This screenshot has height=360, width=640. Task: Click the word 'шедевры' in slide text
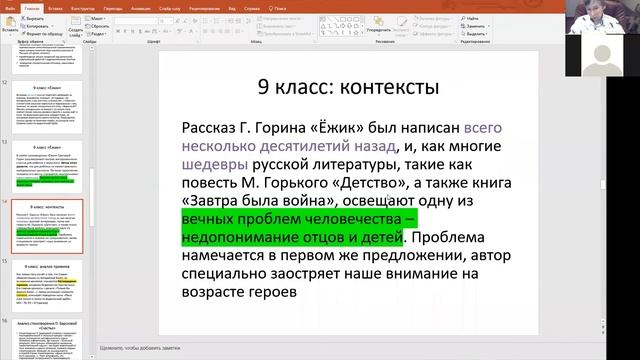pos(215,164)
